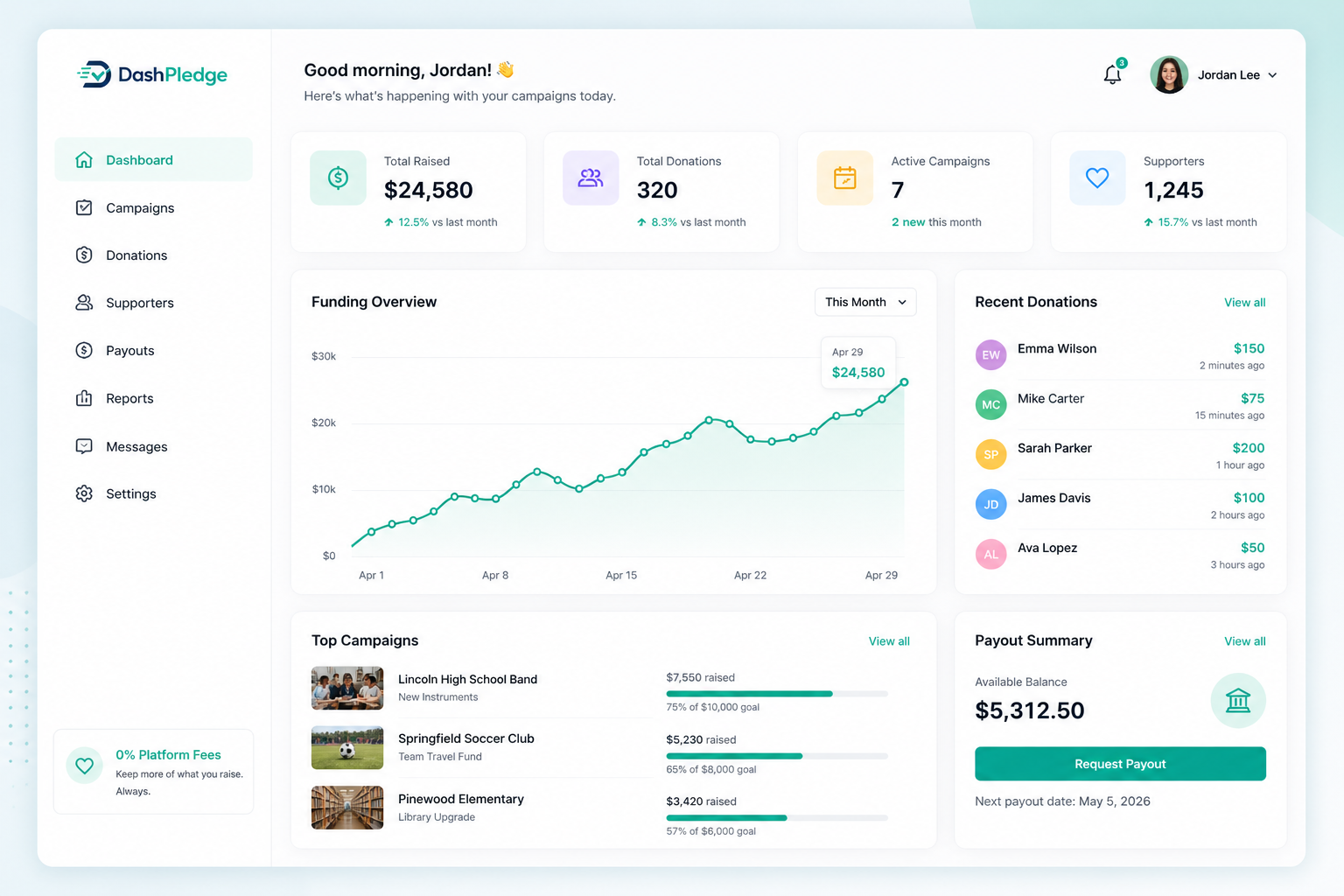This screenshot has width=1344, height=896.
Task: Click View all in Recent Donations
Action: 1244,302
